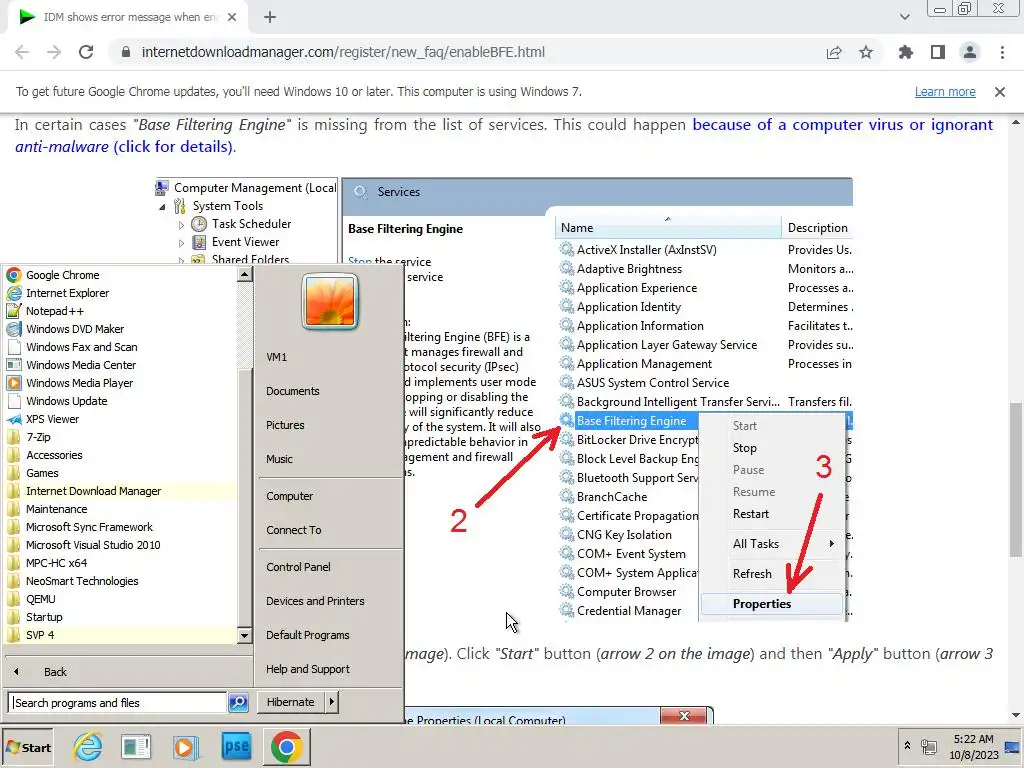Launch Windows Media Player from the programs list
Image resolution: width=1024 pixels, height=768 pixels.
tap(79, 383)
